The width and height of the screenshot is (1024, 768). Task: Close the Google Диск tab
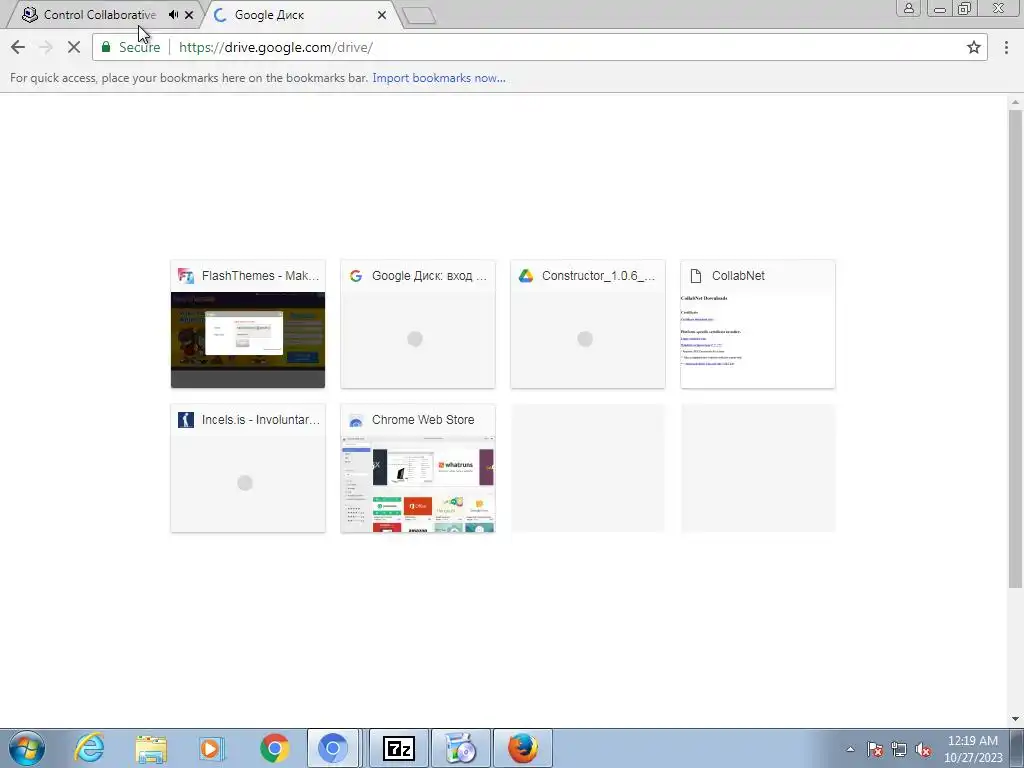tap(381, 14)
